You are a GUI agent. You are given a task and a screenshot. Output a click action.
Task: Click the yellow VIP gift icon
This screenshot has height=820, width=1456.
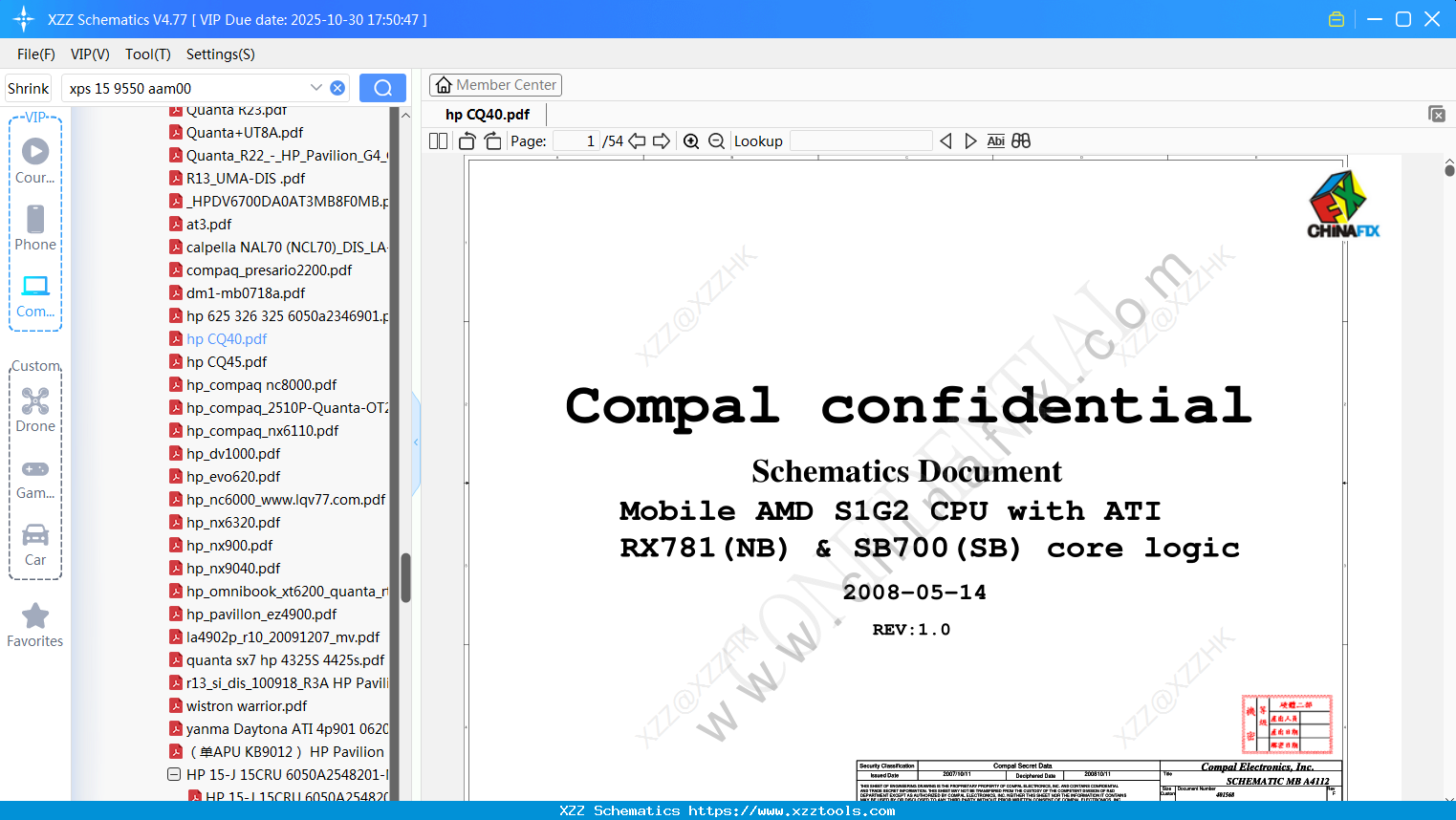point(1336,19)
